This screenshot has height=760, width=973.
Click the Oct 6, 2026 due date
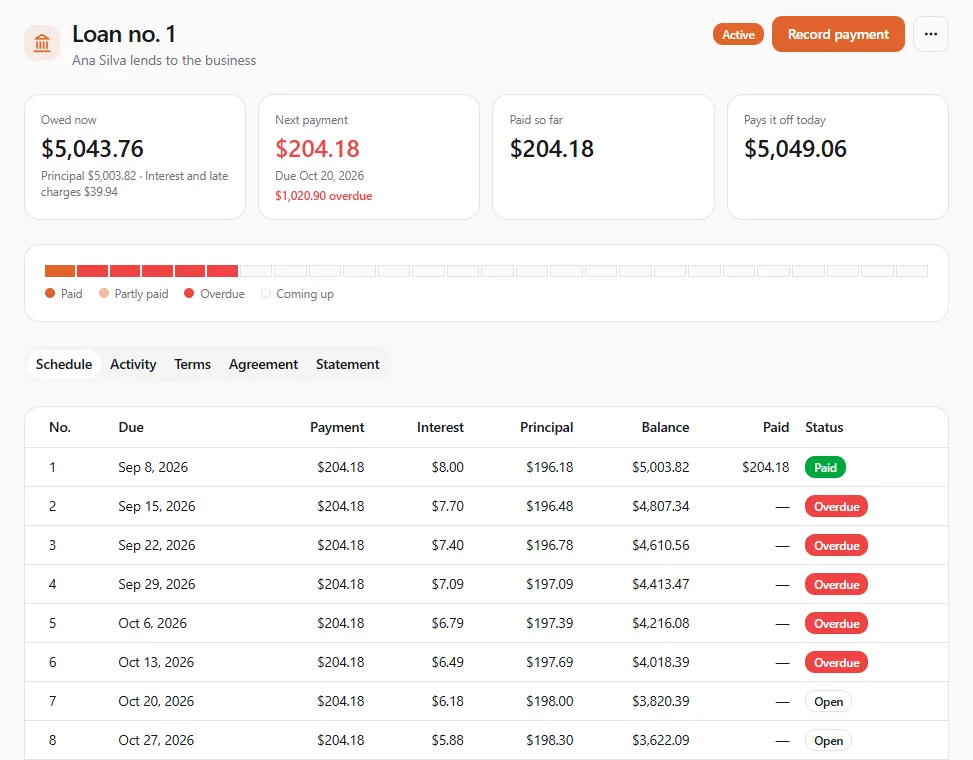(x=152, y=624)
